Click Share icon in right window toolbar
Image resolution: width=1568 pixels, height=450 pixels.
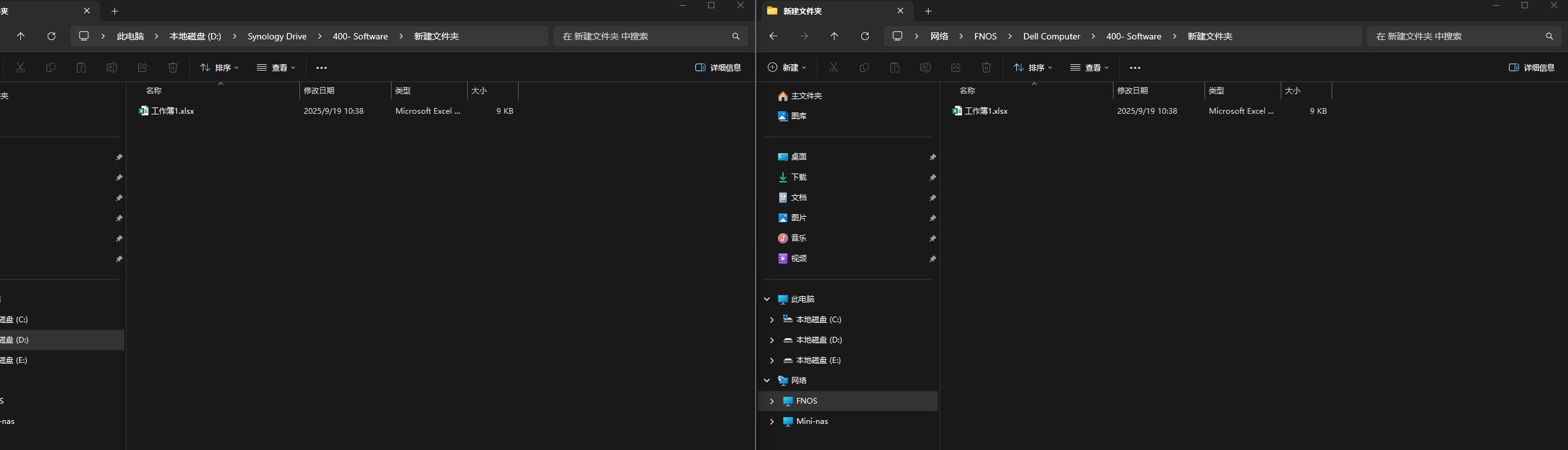click(956, 67)
